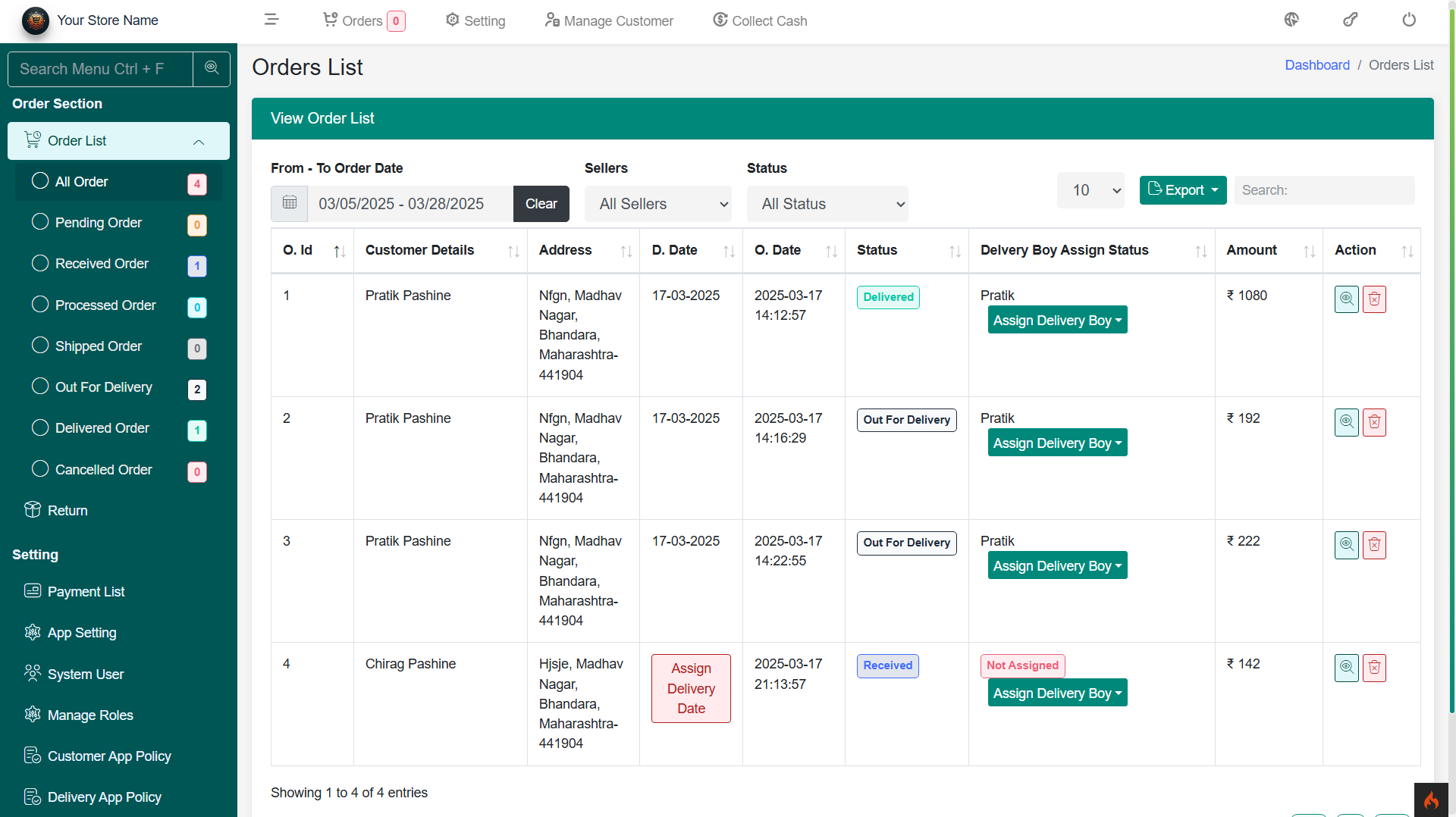Image resolution: width=1456 pixels, height=817 pixels.
Task: Sort by D. Date column
Action: (729, 251)
